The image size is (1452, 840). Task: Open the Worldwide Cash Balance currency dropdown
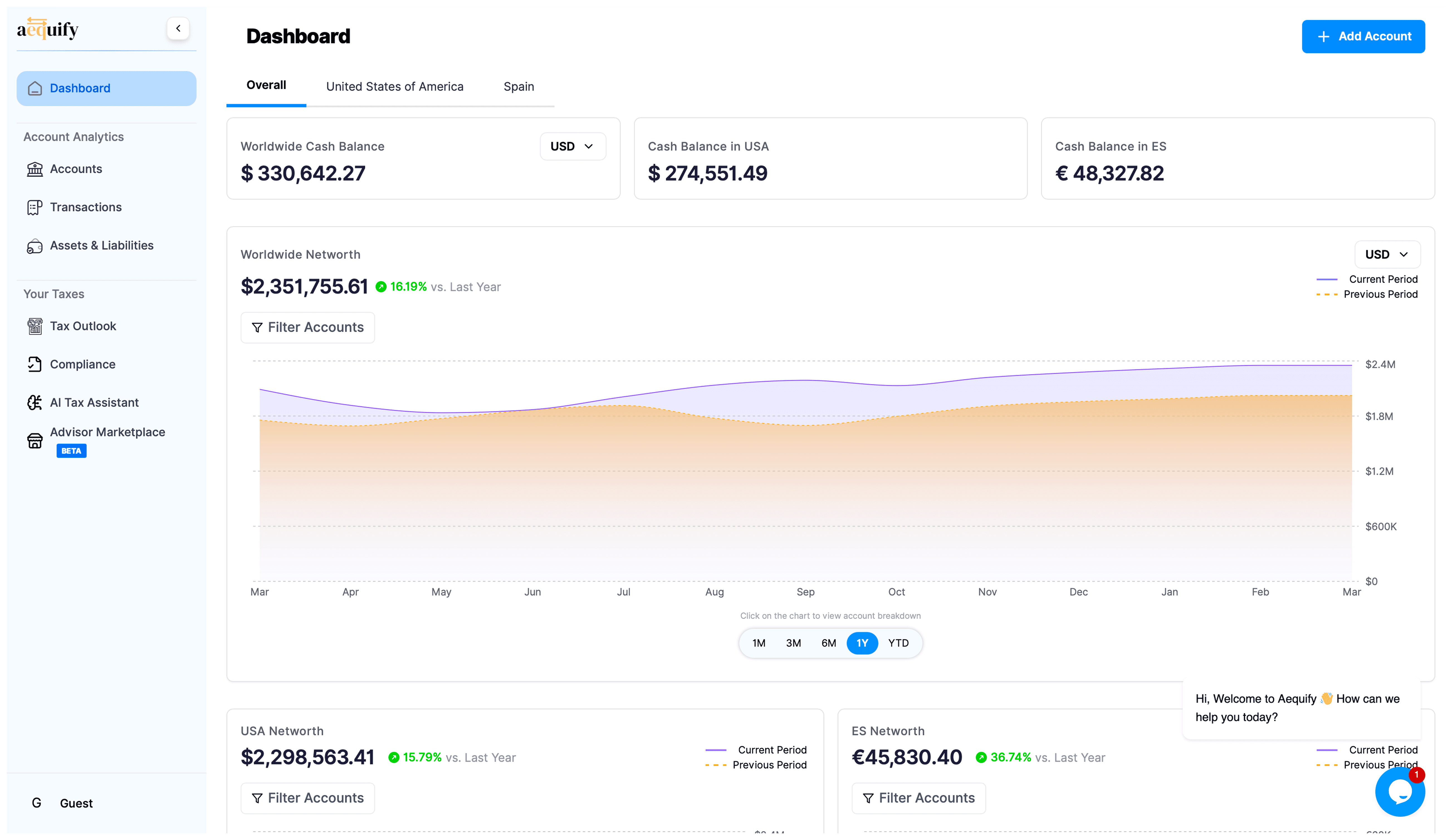572,146
